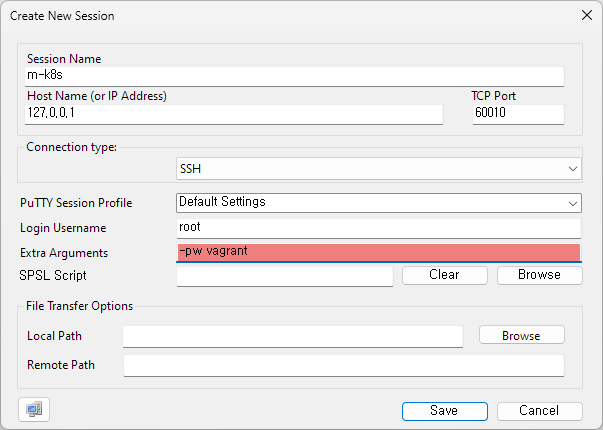Browse for the Local Path folder
Viewport: 603px width, 430px height.
pyautogui.click(x=521, y=335)
